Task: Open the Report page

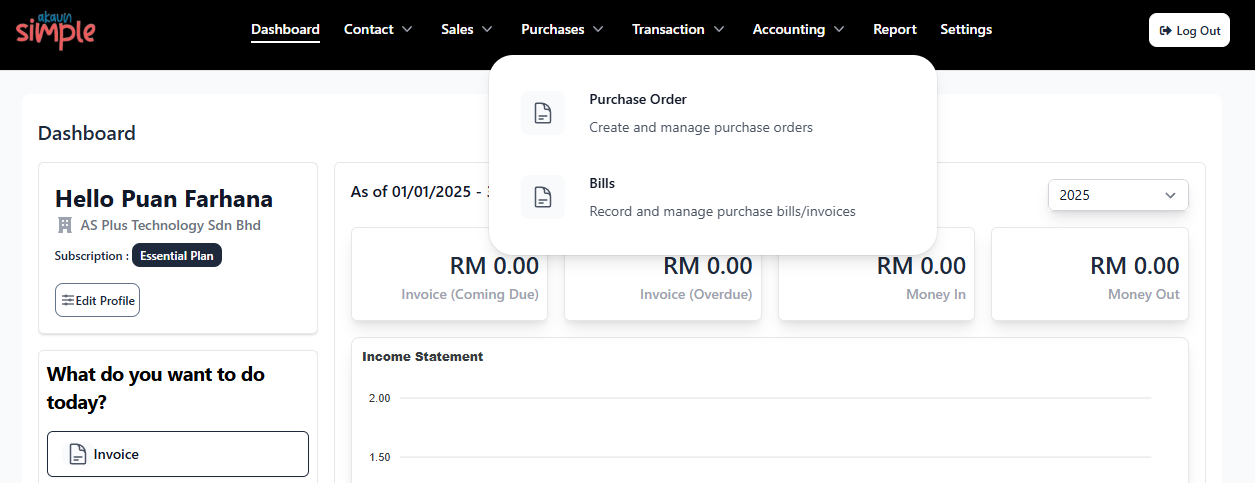Action: point(894,29)
